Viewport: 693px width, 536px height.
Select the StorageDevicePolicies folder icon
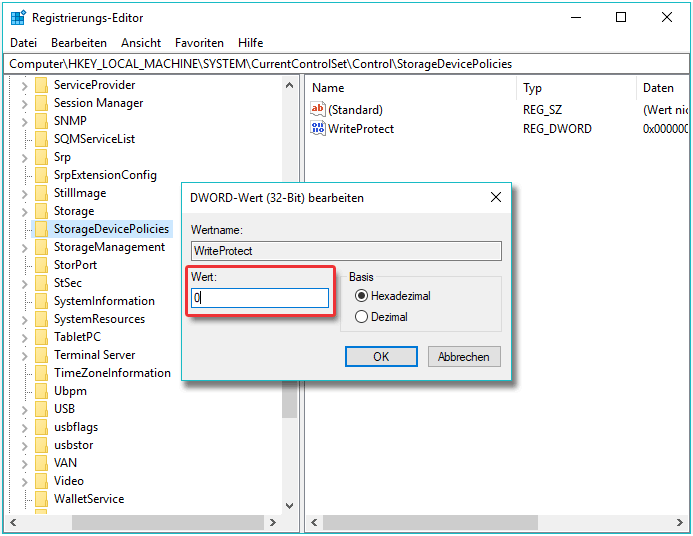pyautogui.click(x=41, y=229)
